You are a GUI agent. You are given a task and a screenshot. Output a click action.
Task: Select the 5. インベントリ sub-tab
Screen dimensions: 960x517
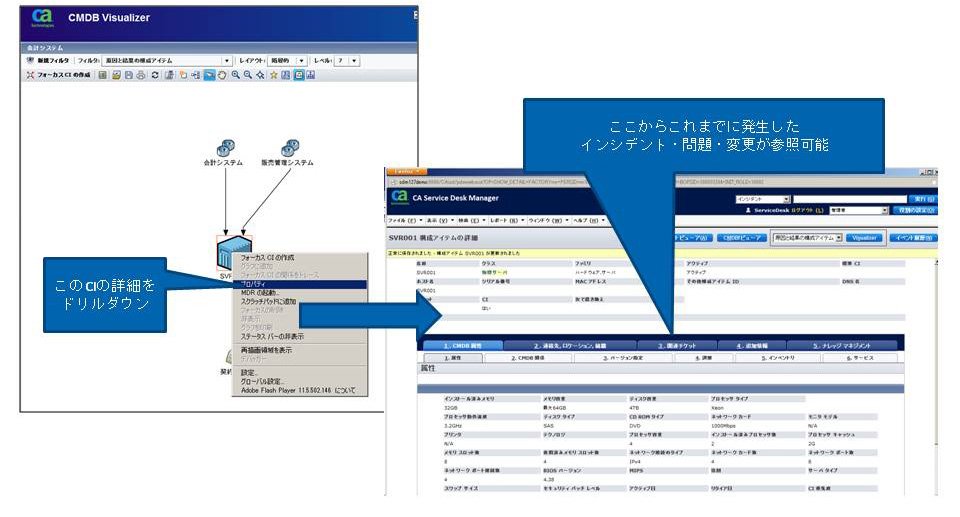click(x=778, y=357)
